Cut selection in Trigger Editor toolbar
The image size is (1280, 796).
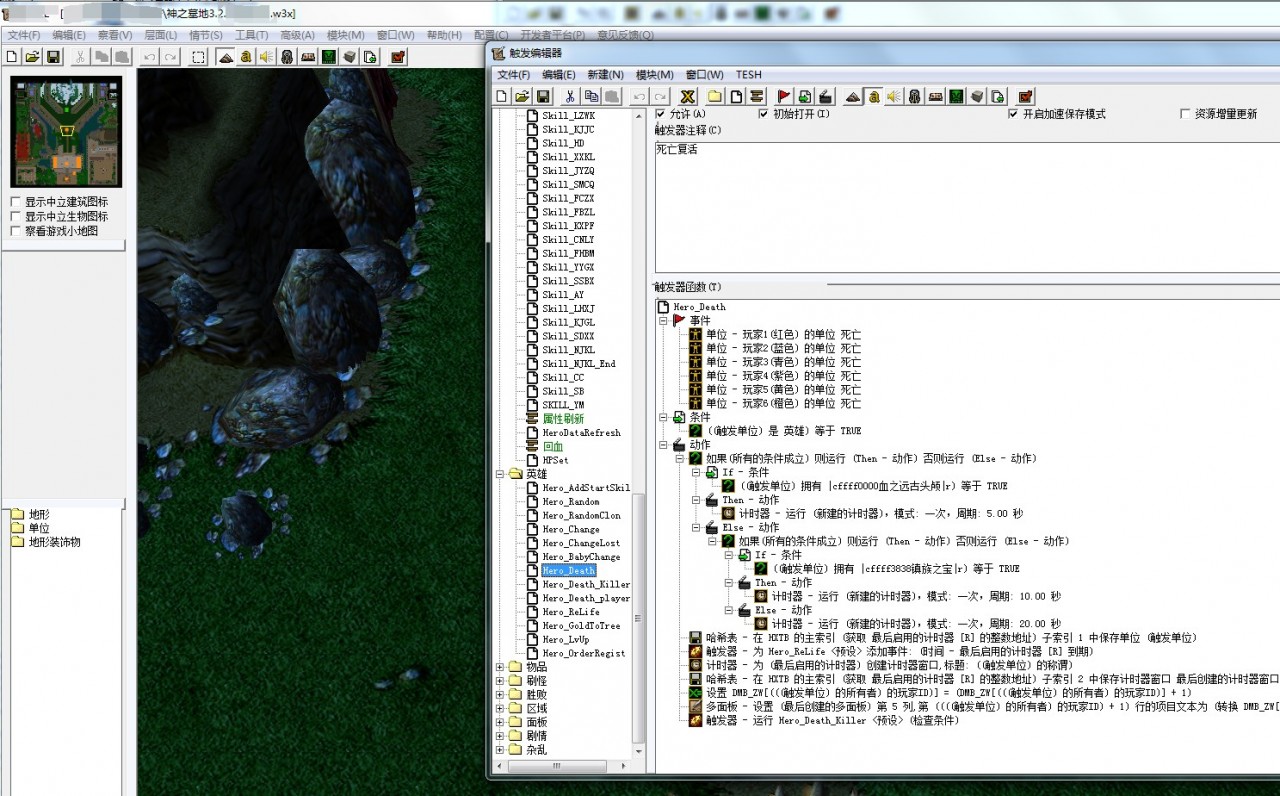[x=570, y=96]
